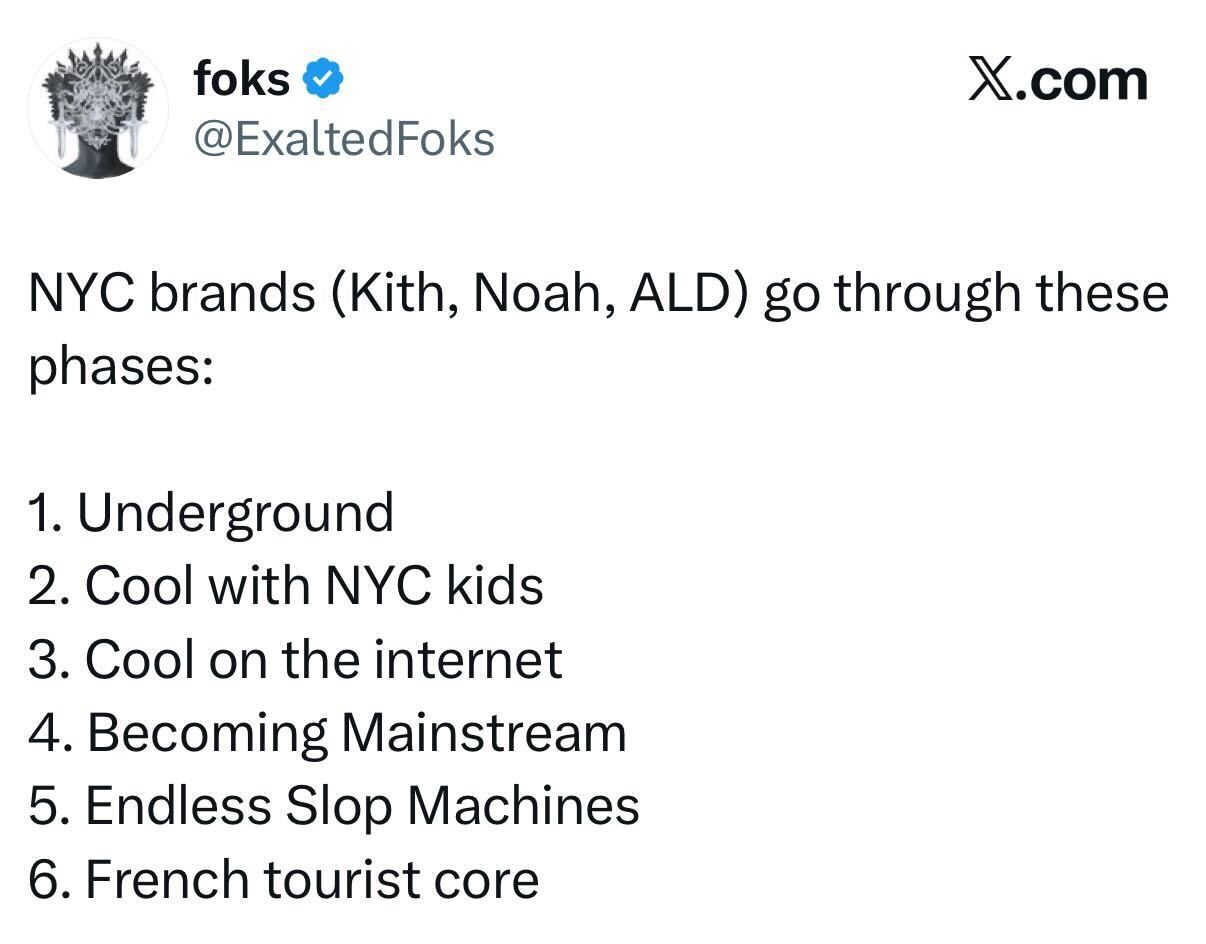Viewport: 1206px width, 944px height.
Task: Open the @ExaltedFoks handle link
Action: [343, 139]
